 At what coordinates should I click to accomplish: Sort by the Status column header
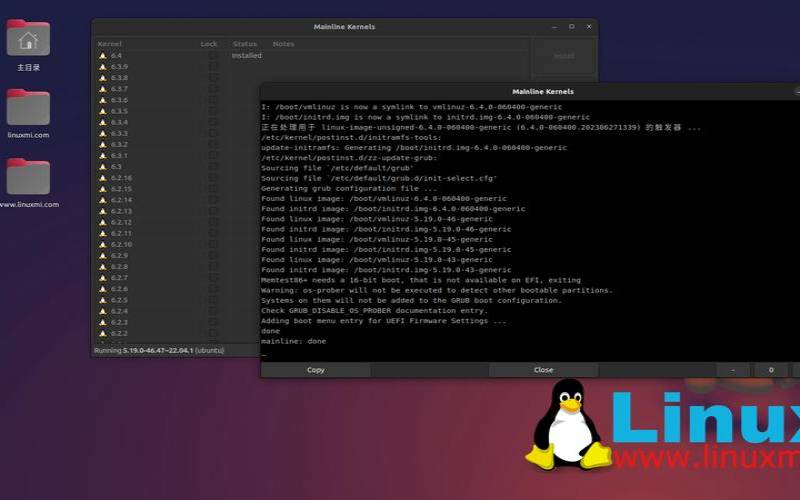point(245,44)
